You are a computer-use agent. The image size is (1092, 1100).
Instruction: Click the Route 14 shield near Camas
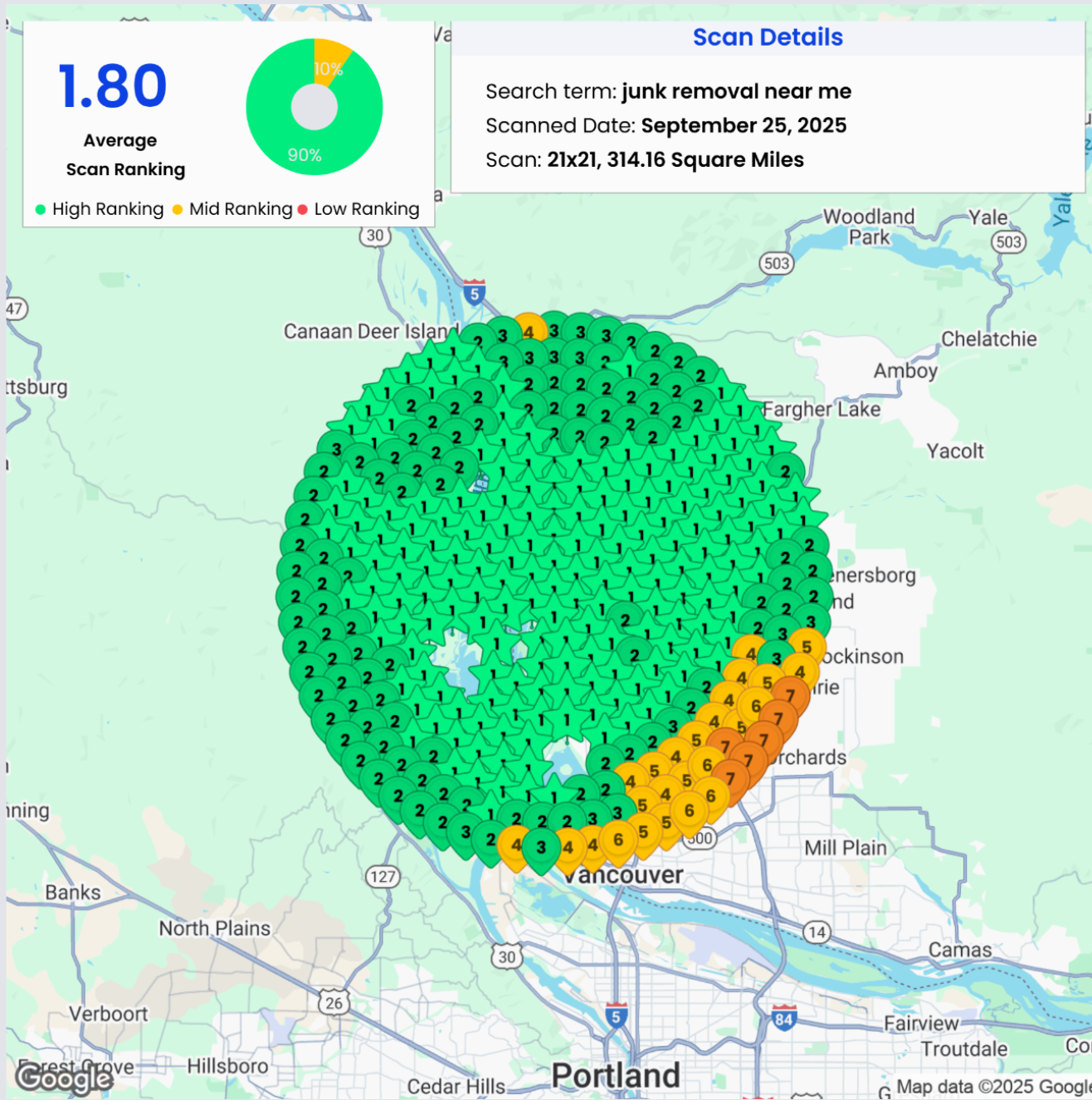coord(817,932)
